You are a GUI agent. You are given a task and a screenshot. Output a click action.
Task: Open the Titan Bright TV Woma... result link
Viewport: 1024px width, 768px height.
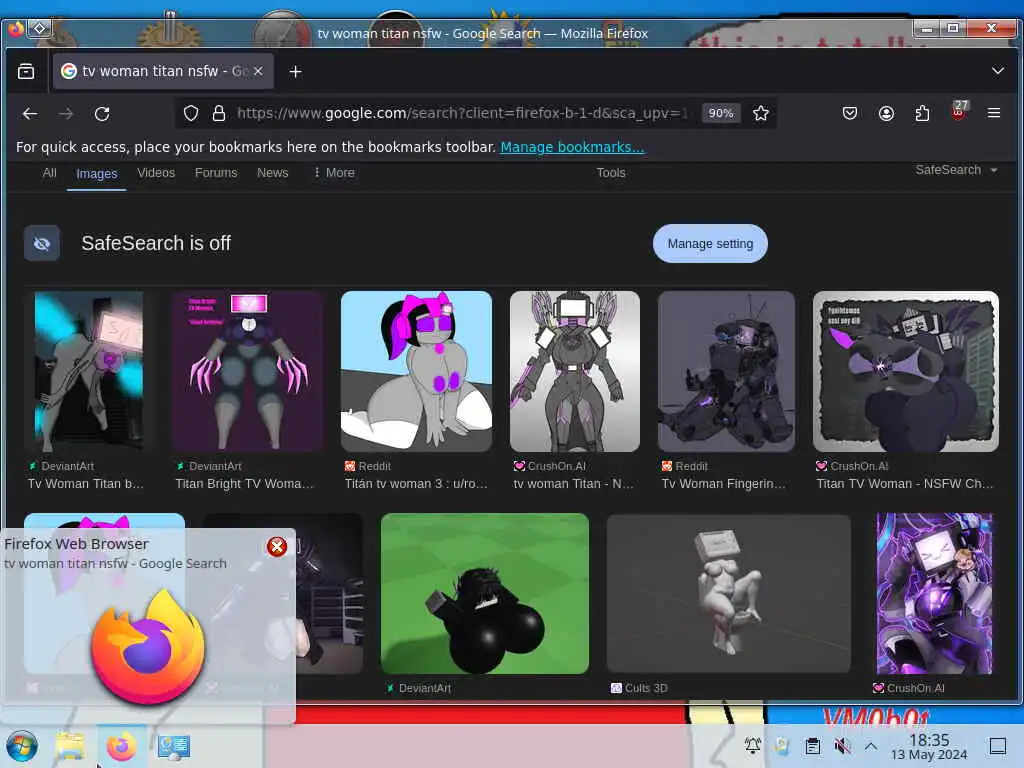[245, 484]
